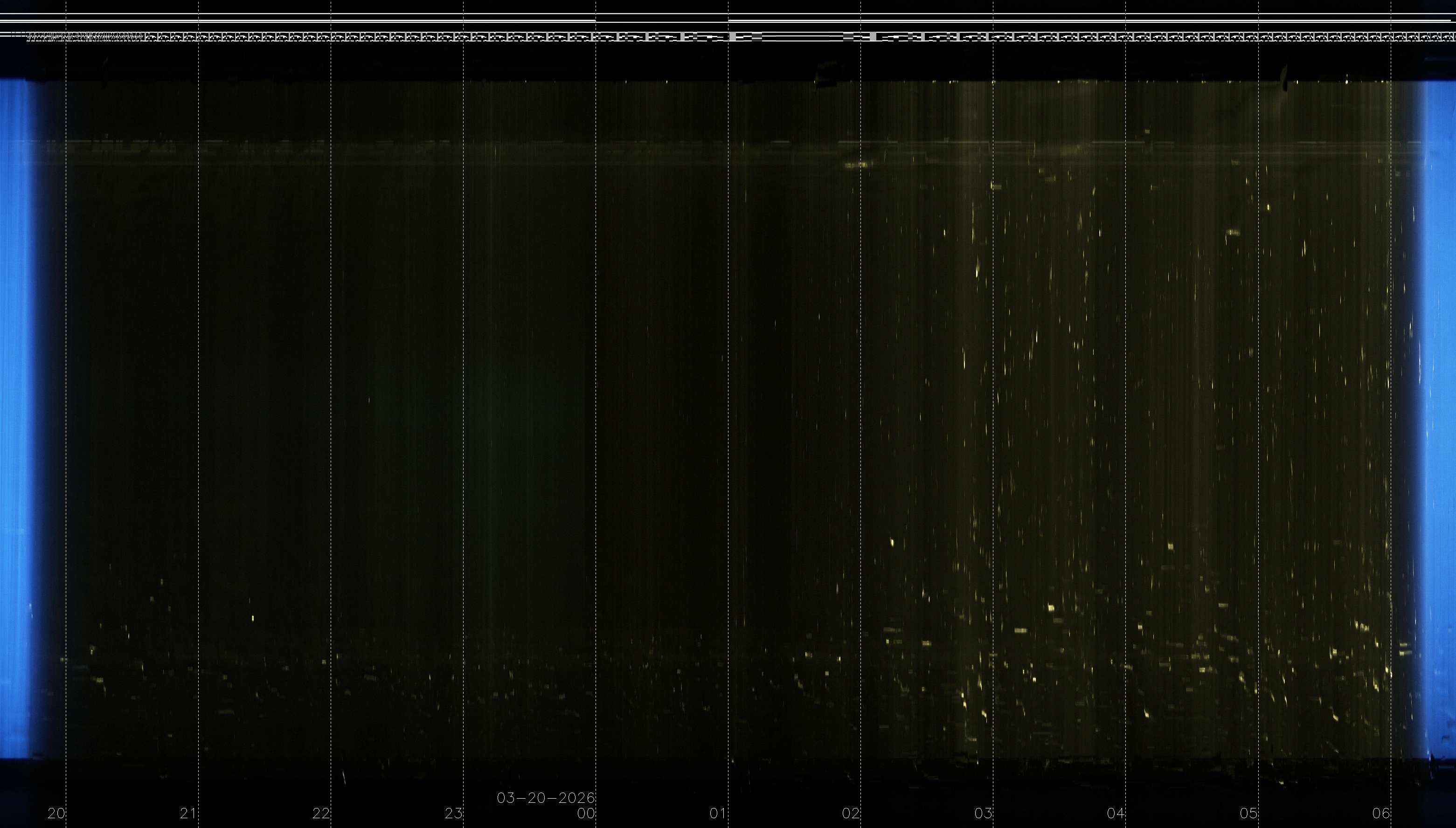
Task: Click the 20 hour label
Action: pyautogui.click(x=56, y=813)
